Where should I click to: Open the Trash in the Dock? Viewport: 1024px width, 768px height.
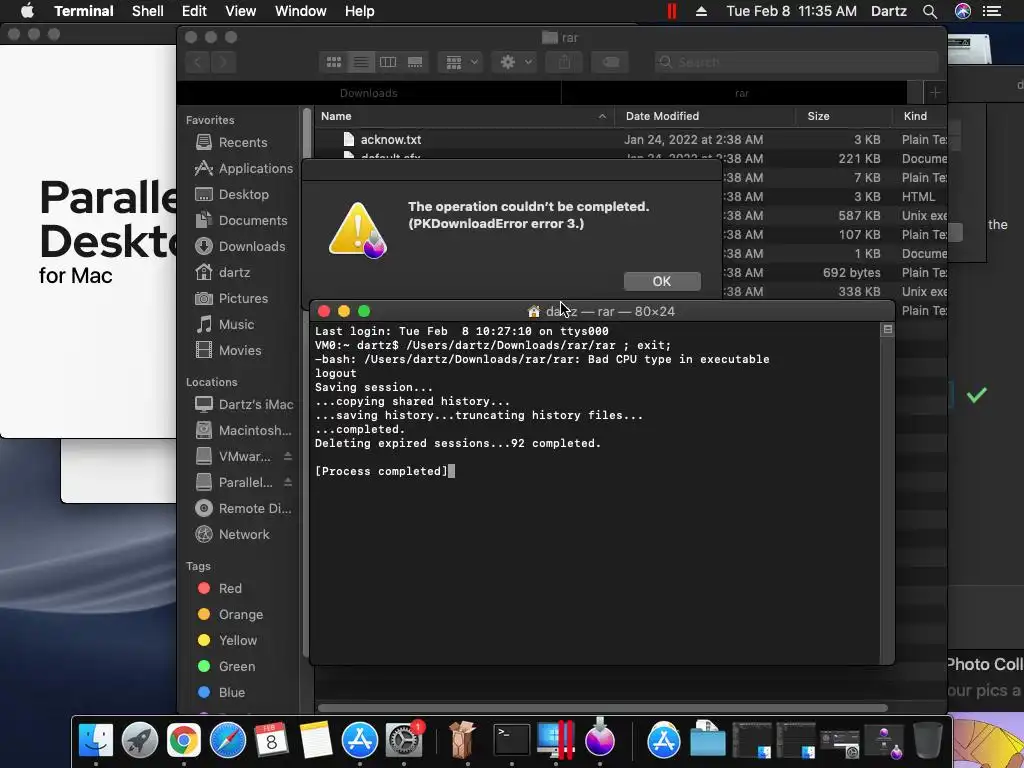point(928,741)
